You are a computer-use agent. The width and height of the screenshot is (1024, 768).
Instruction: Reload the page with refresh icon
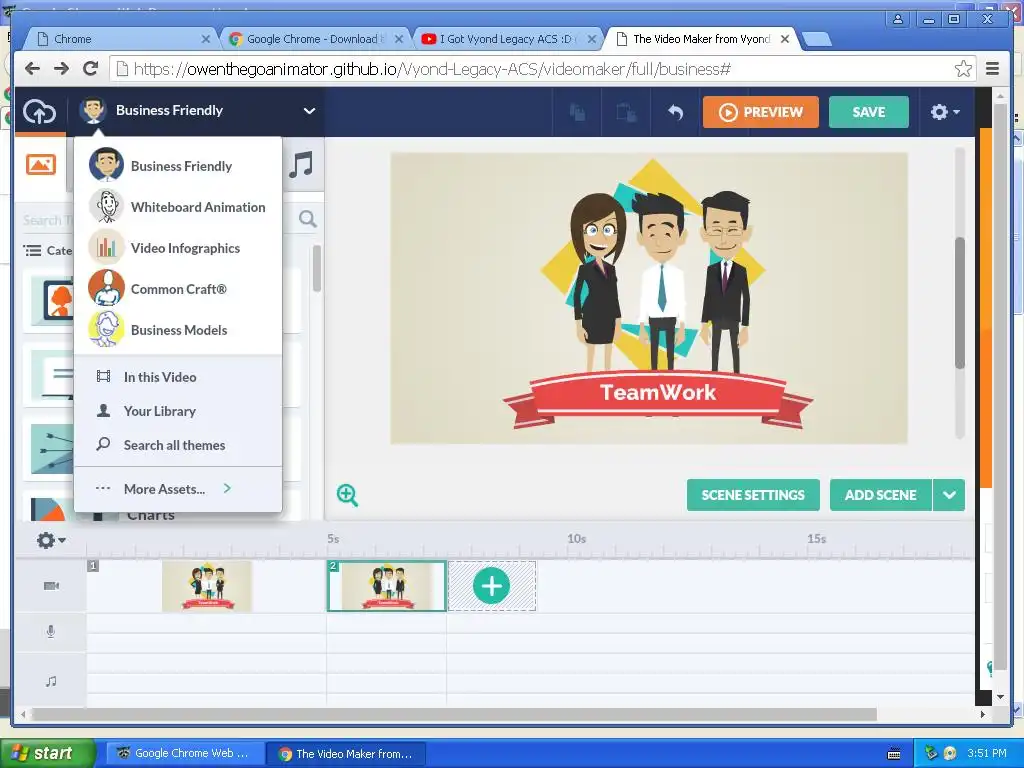(91, 69)
